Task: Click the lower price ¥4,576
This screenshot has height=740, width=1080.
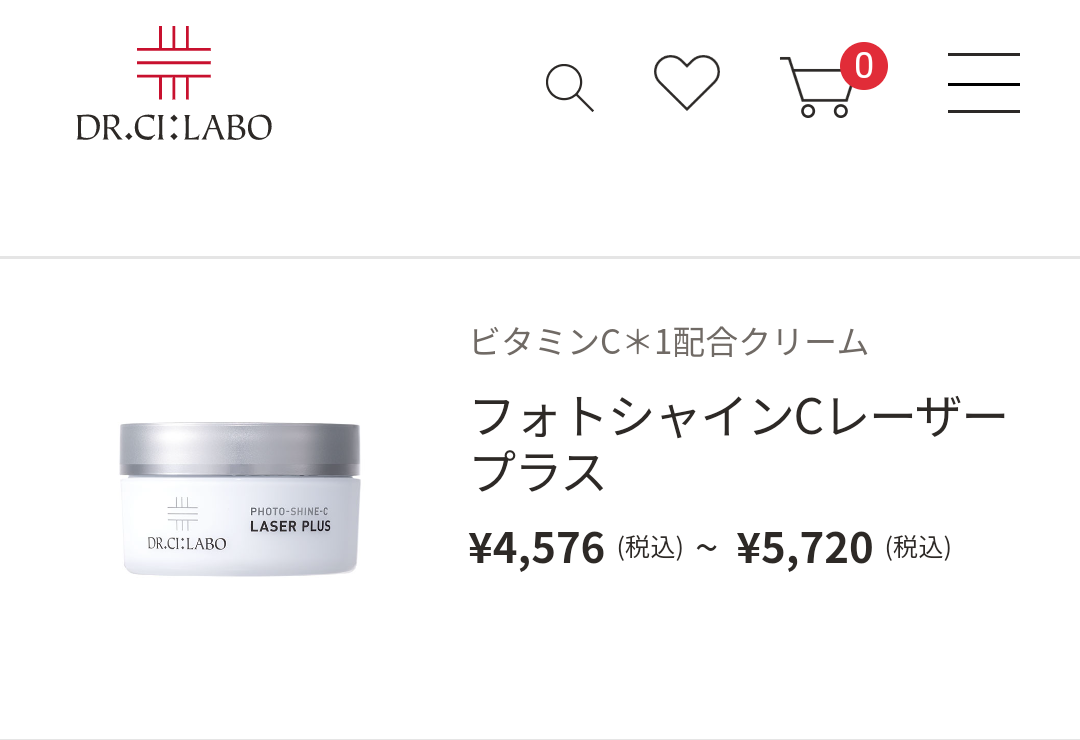Action: tap(537, 548)
